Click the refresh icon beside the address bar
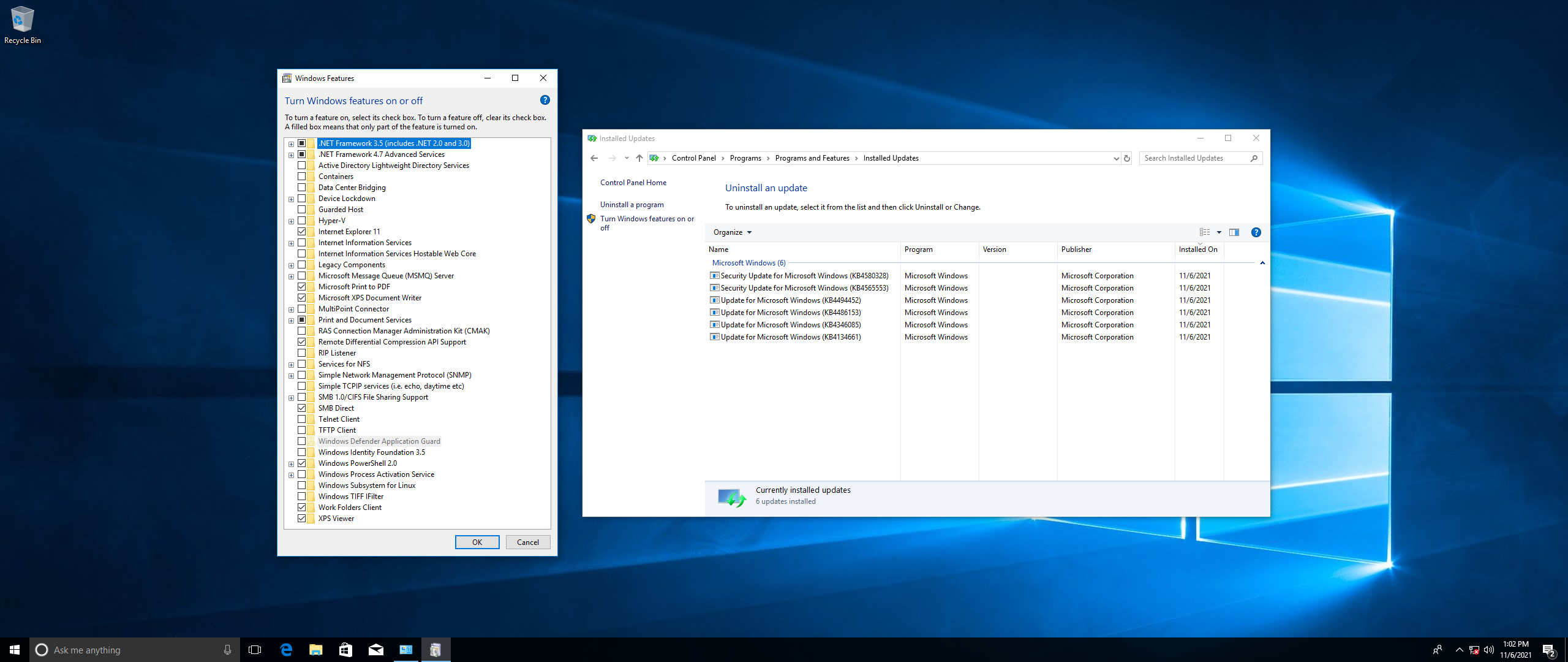The image size is (1568, 662). (x=1126, y=158)
